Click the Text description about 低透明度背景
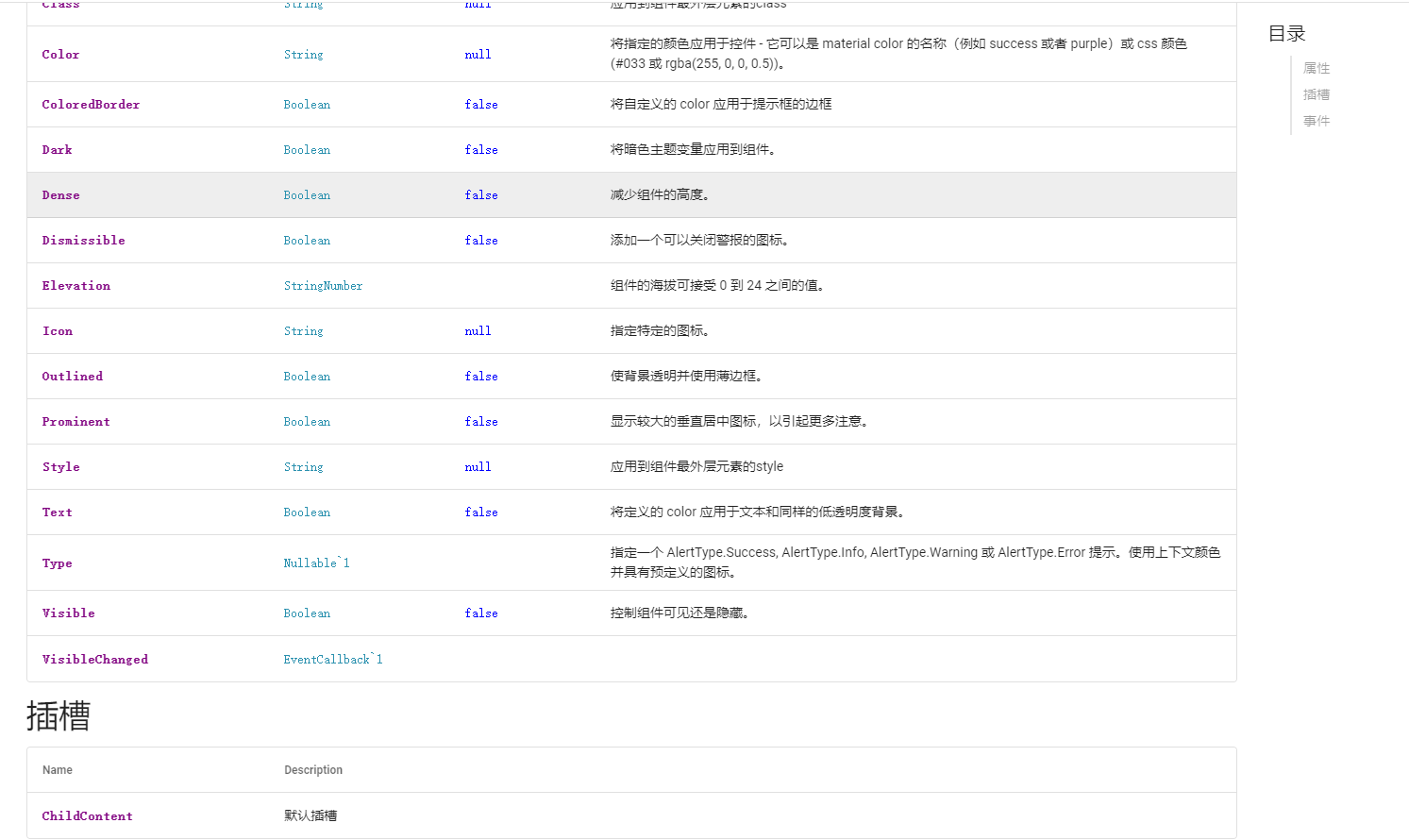This screenshot has width=1409, height=840. click(x=759, y=512)
